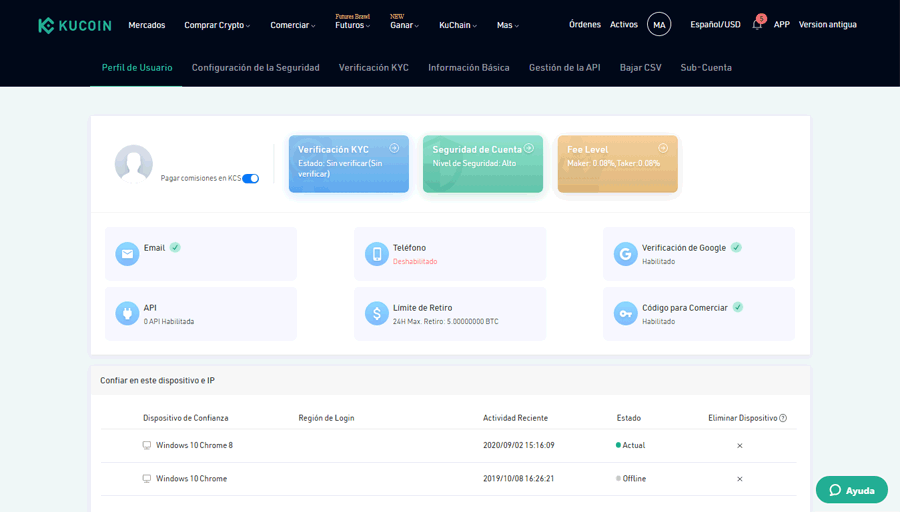Click the KuCoin logo
Screen dimensions: 900x512
pos(75,25)
